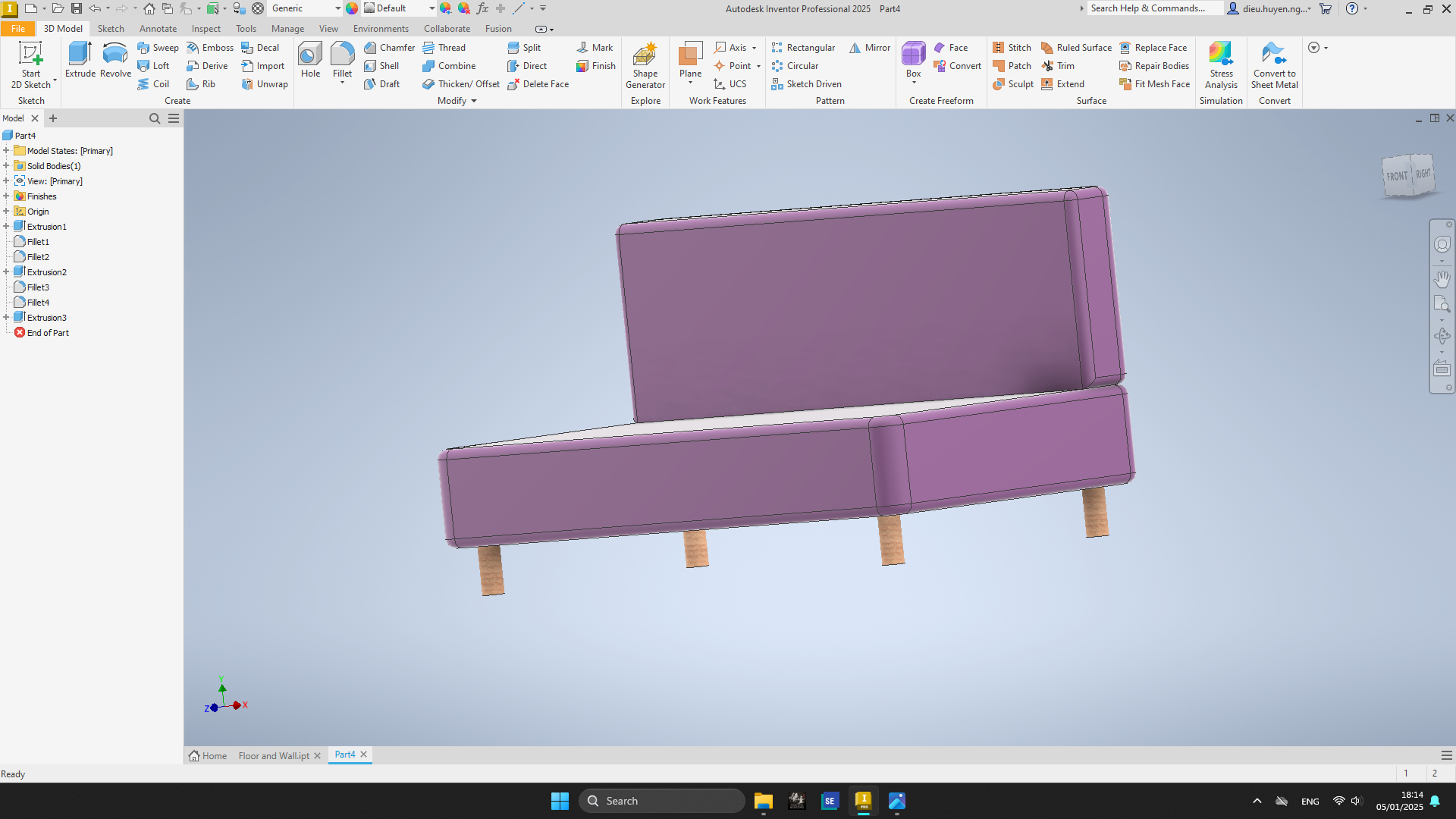
Task: Select the Split tool
Action: click(524, 47)
